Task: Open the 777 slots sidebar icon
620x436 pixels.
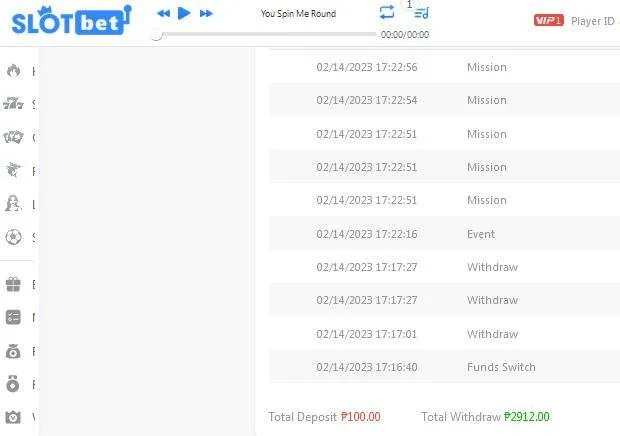Action: pyautogui.click(x=13, y=104)
